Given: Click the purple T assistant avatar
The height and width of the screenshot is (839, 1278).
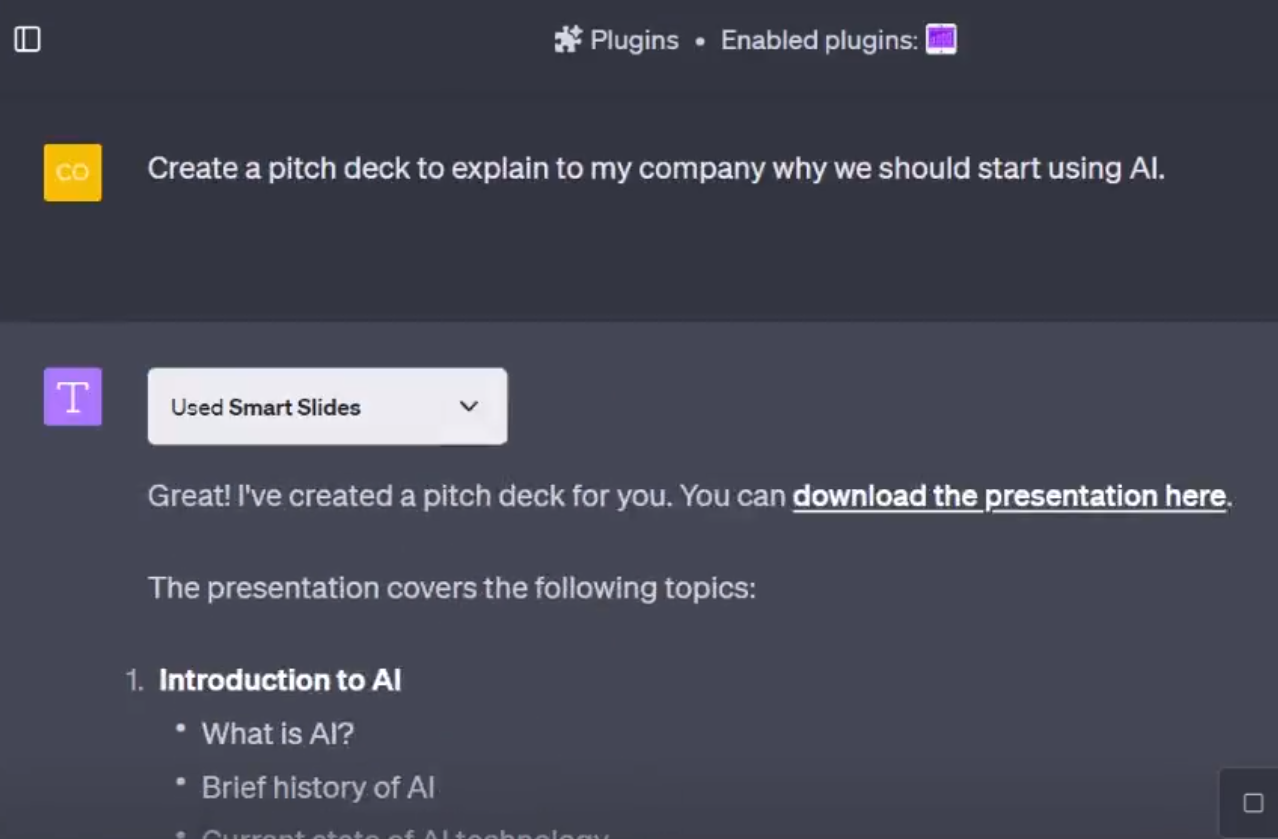Looking at the screenshot, I should pos(73,397).
